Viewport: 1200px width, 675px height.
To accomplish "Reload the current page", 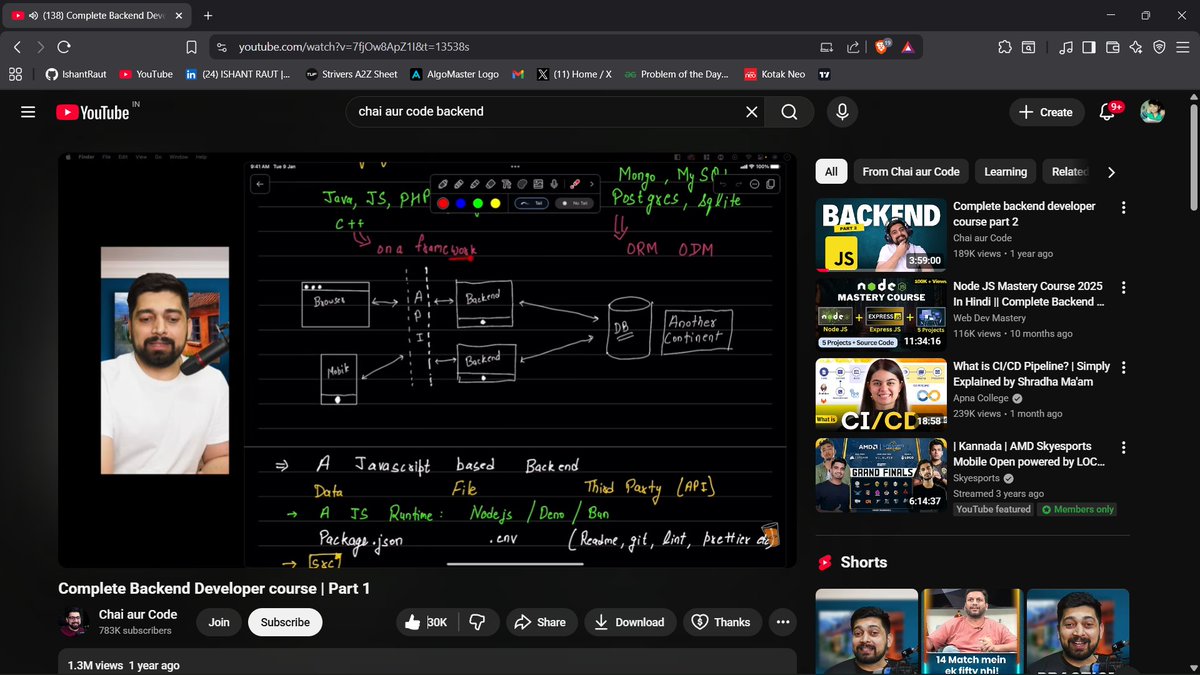I will click(64, 47).
